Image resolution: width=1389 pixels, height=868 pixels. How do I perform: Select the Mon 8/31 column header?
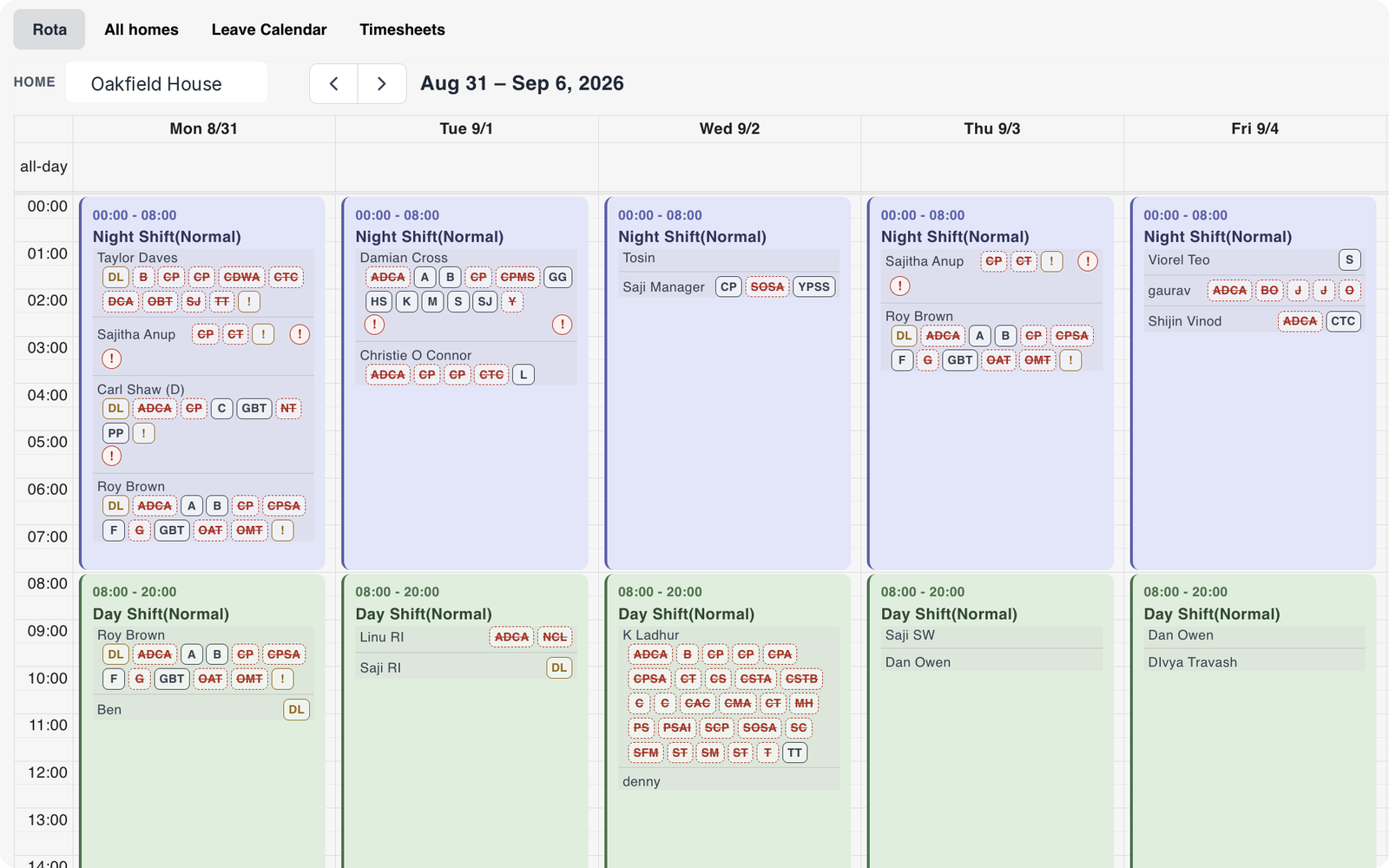tap(204, 128)
